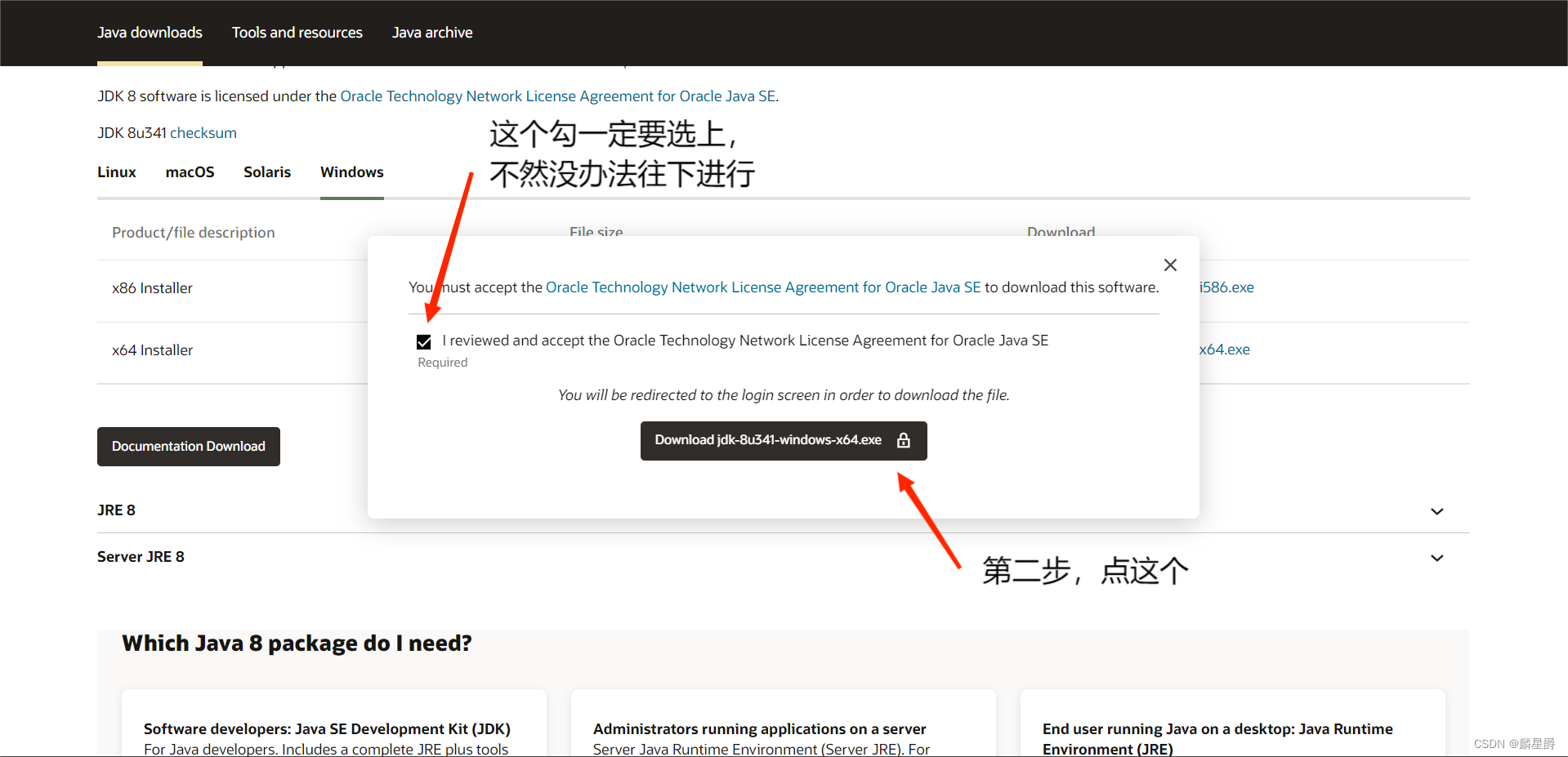Click End user running Java card title

tap(1217, 739)
